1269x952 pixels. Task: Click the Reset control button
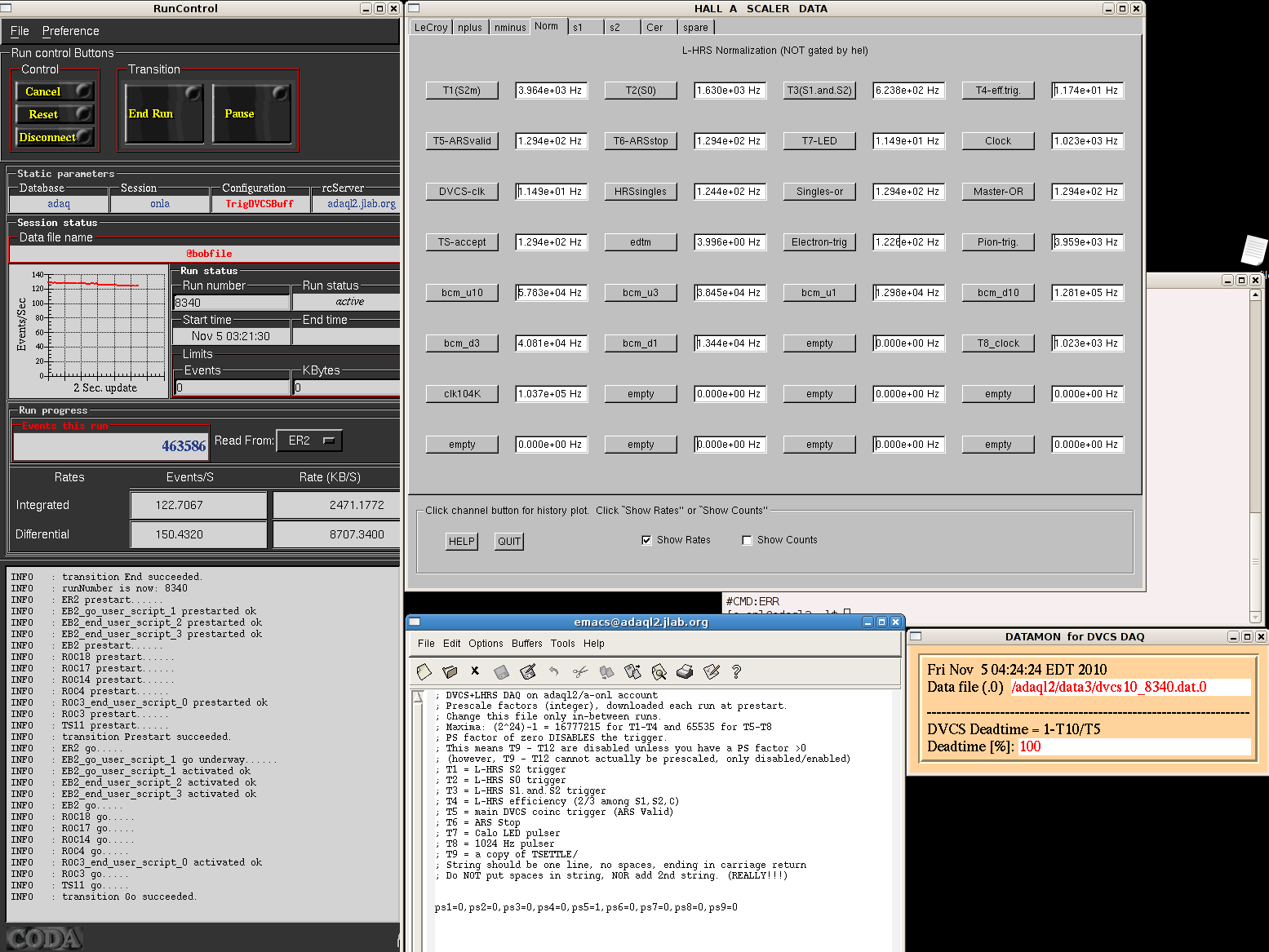click(x=55, y=114)
